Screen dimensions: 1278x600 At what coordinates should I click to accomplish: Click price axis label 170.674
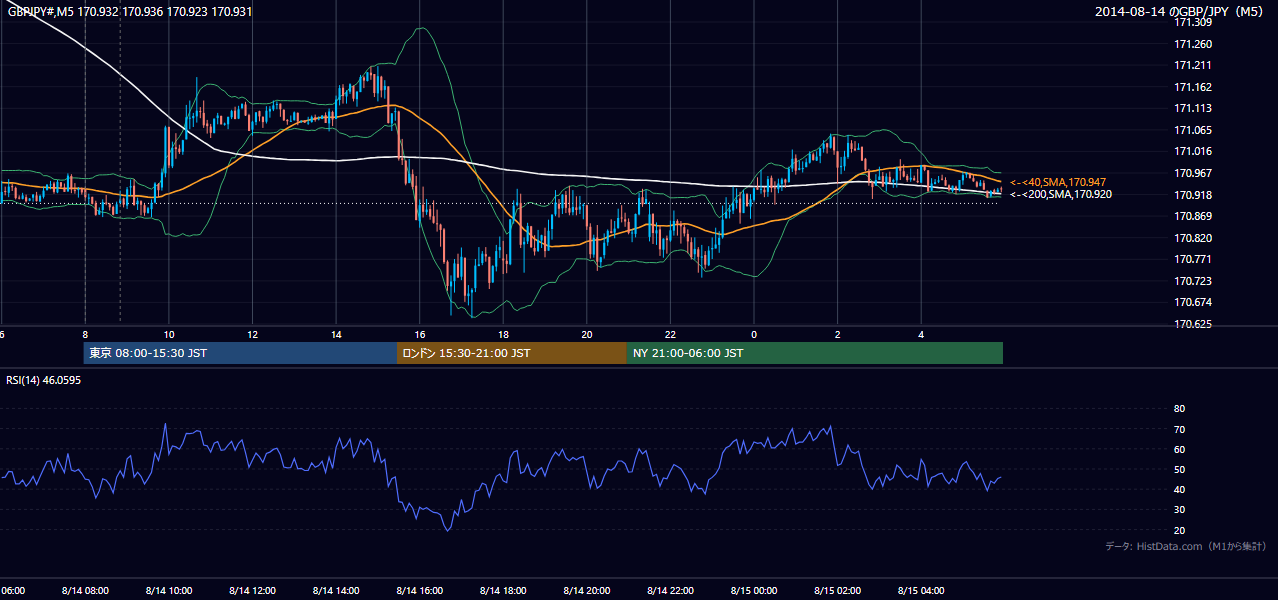[x=1193, y=302]
